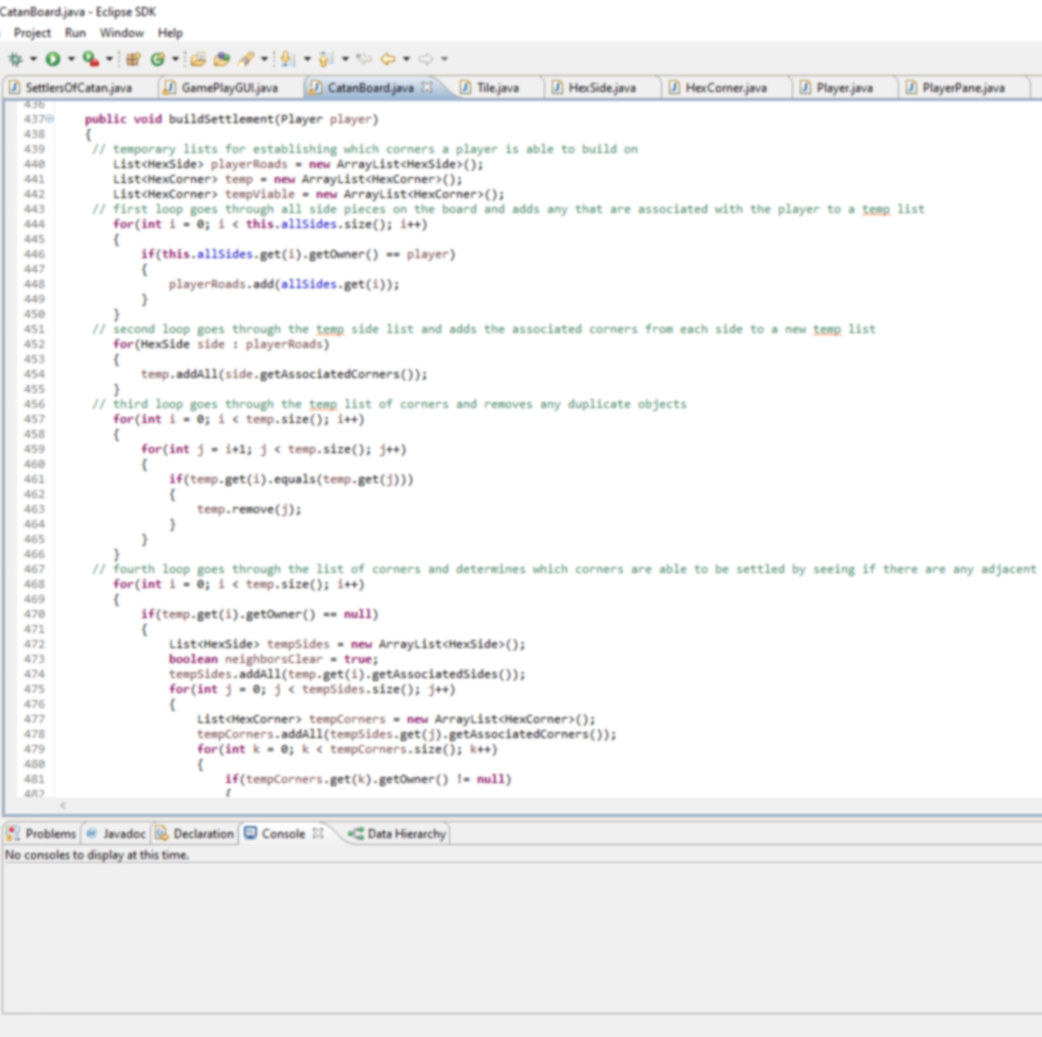The image size is (1042, 1037).
Task: Open the Back history dropdown arrow
Action: click(x=406, y=59)
